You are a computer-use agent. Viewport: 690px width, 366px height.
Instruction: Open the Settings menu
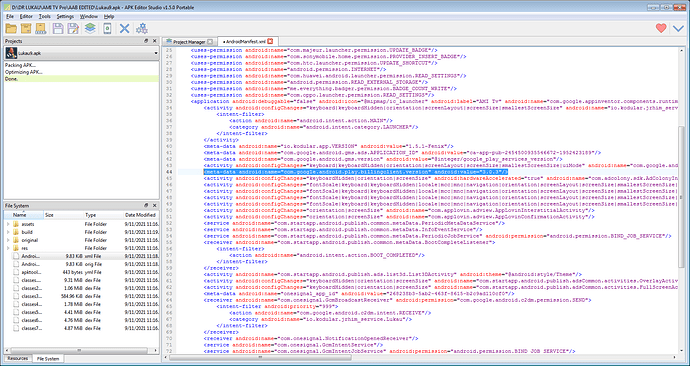click(65, 16)
